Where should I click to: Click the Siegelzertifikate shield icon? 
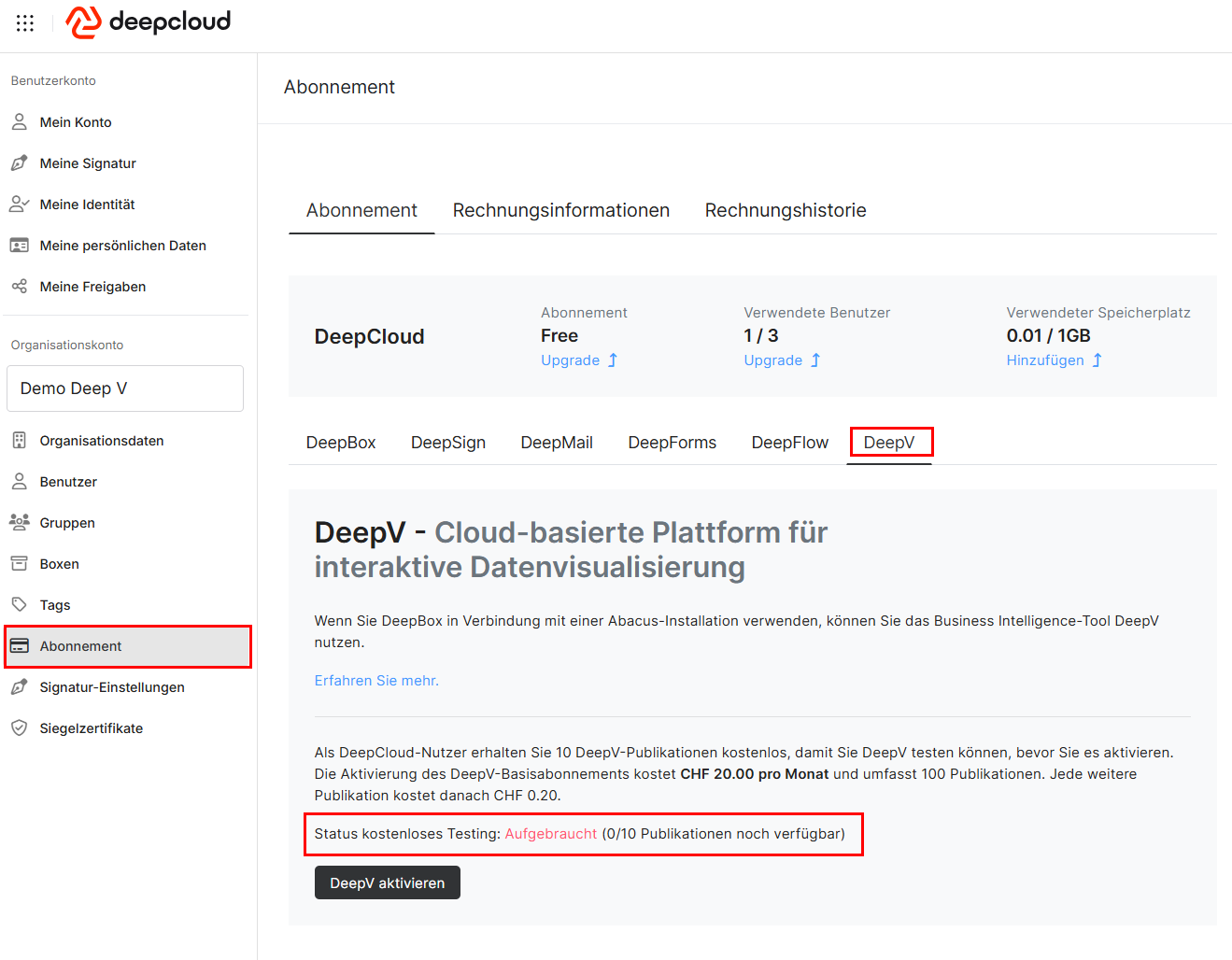pyautogui.click(x=19, y=728)
